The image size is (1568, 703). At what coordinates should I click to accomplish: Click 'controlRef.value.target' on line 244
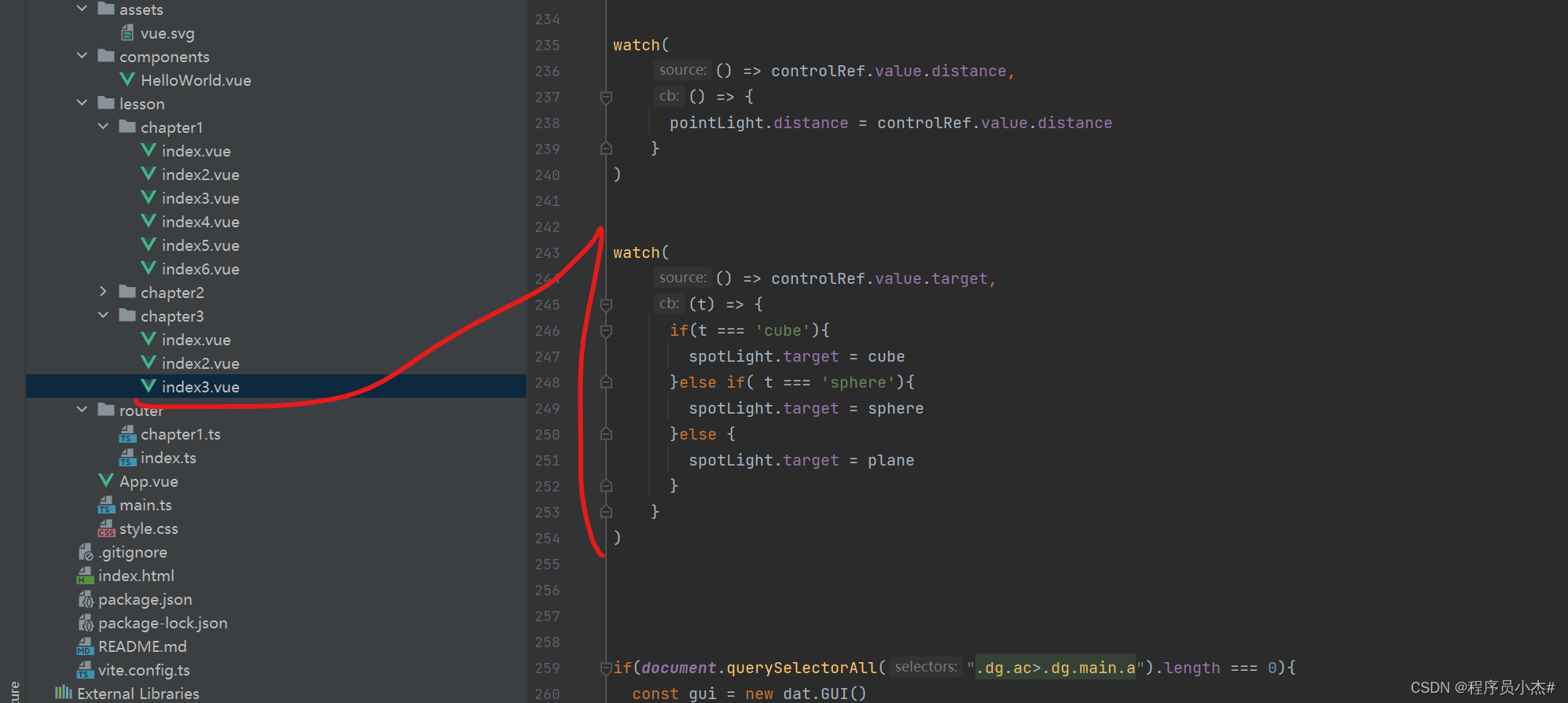coord(879,278)
